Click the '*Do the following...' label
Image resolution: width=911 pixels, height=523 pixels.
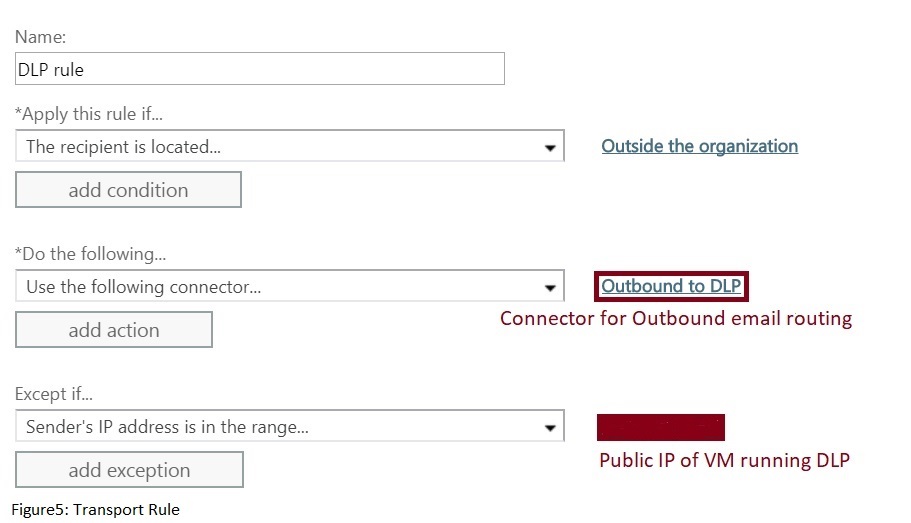[x=90, y=254]
